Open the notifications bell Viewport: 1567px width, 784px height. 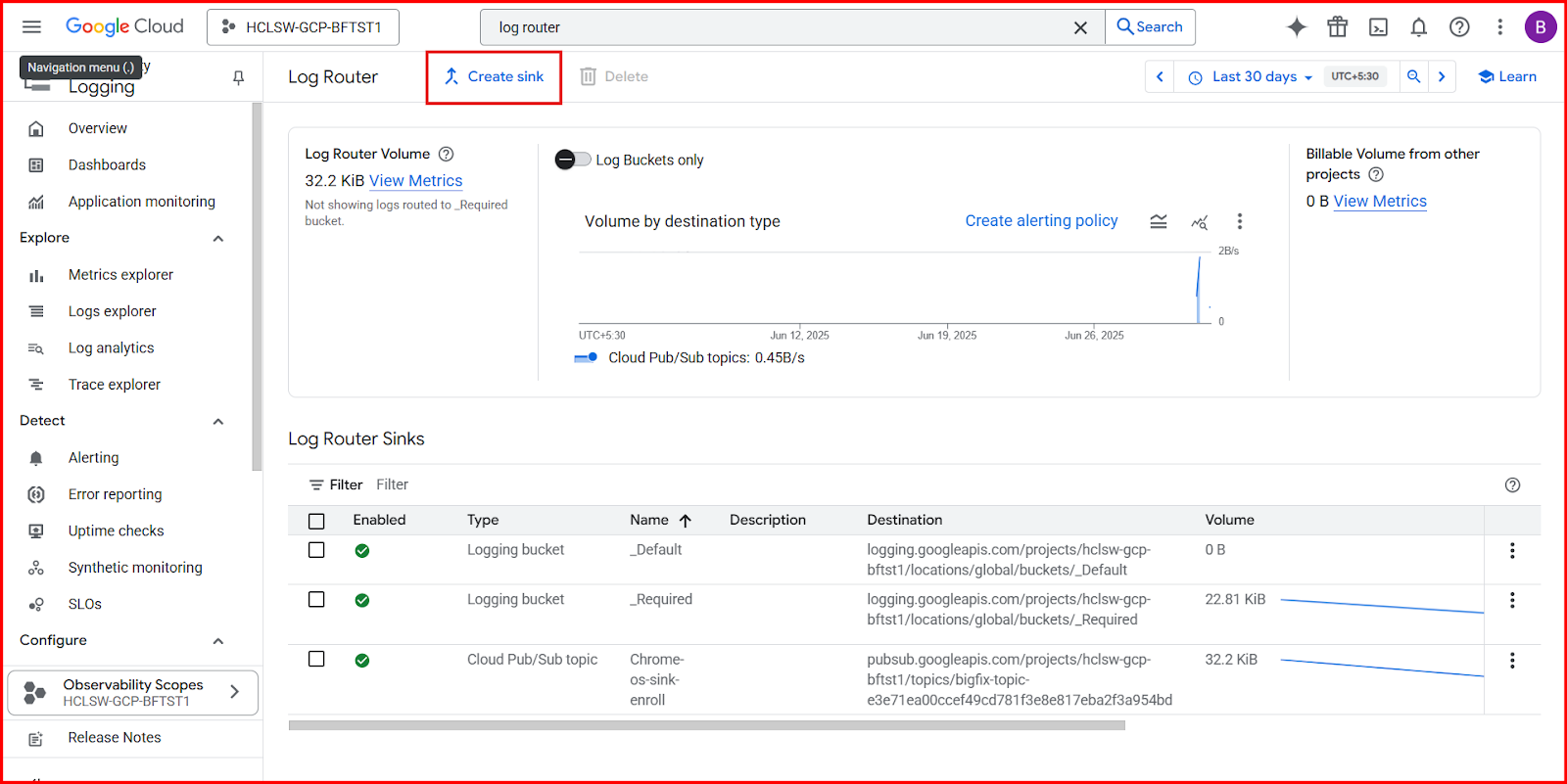click(1418, 27)
